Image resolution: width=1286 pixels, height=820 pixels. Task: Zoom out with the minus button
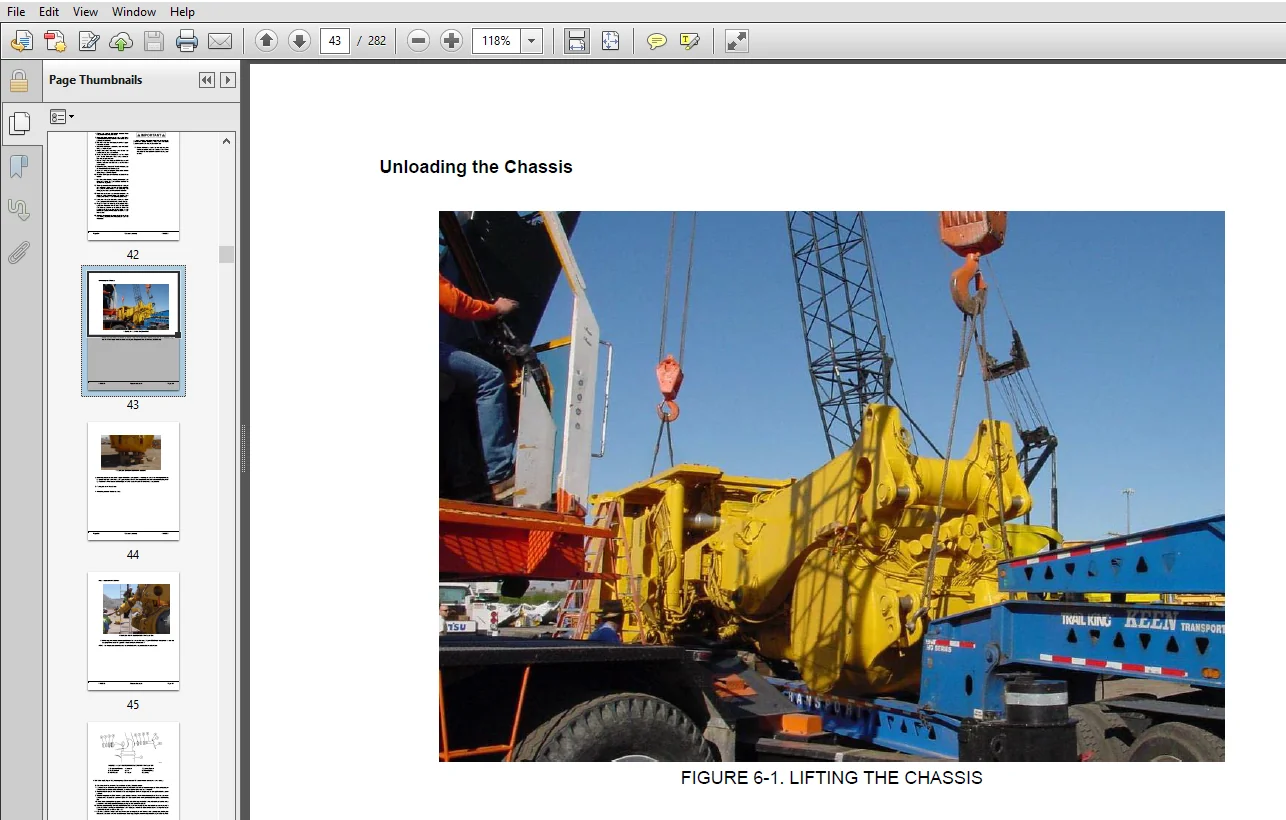pyautogui.click(x=418, y=41)
